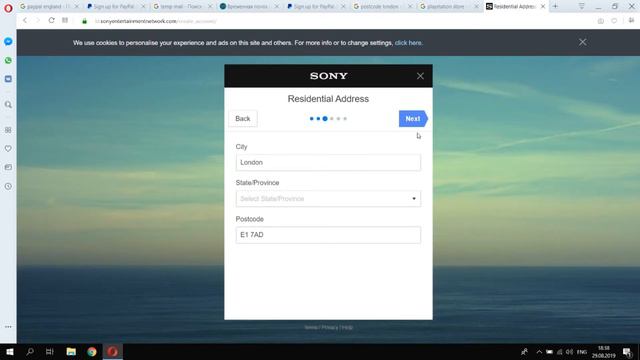This screenshot has width=640, height=360.
Task: Click the Opera taskbar icon
Action: click(113, 351)
